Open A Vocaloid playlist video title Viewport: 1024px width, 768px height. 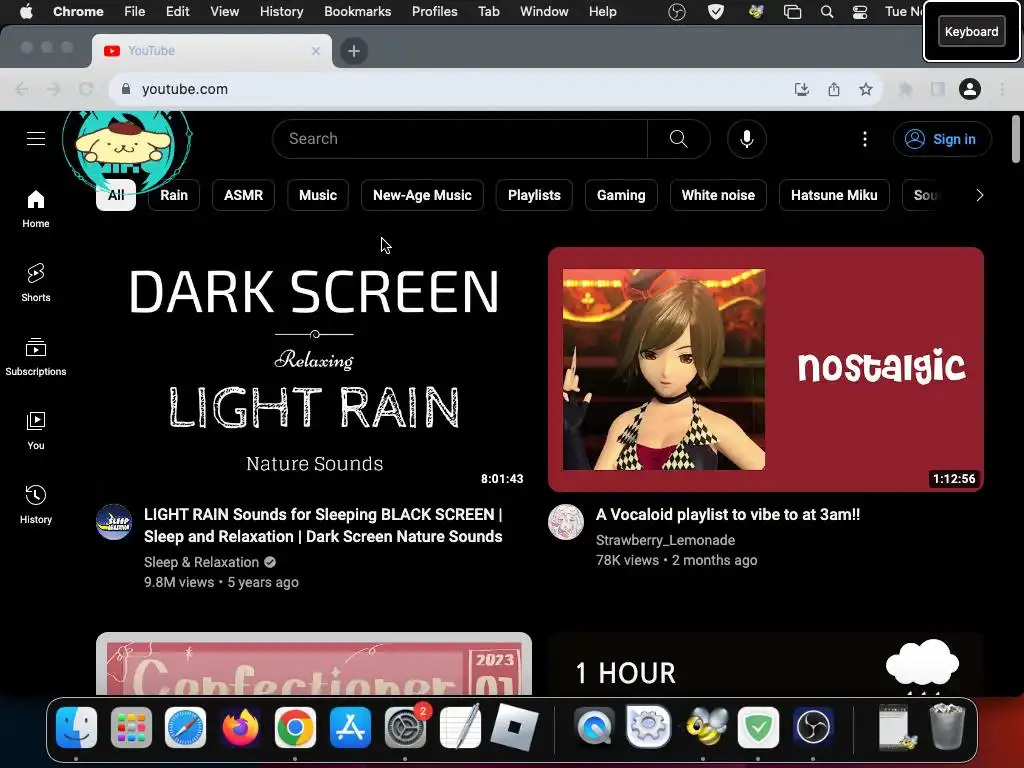[x=728, y=515]
